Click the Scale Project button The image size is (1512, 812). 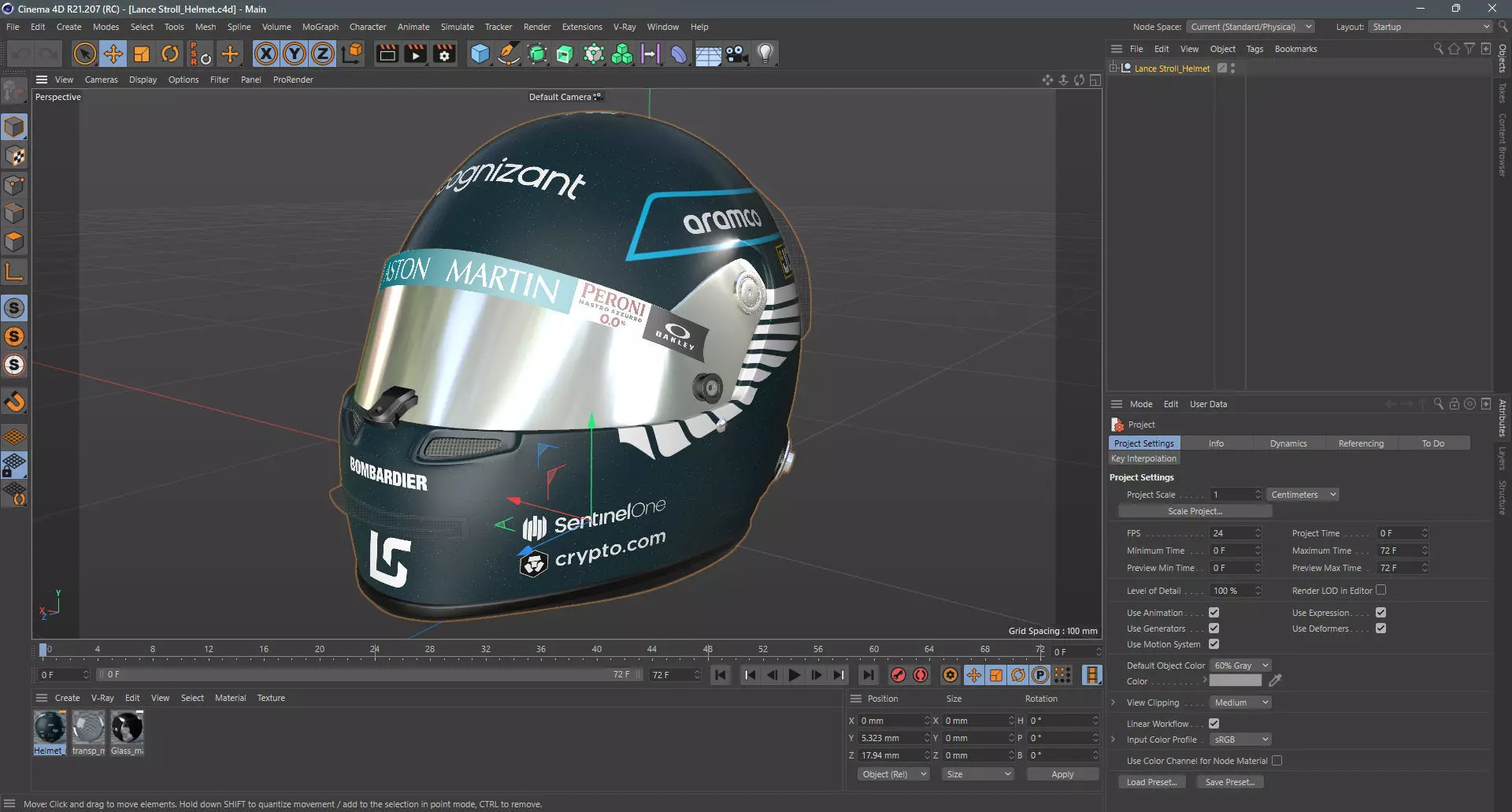(1195, 511)
